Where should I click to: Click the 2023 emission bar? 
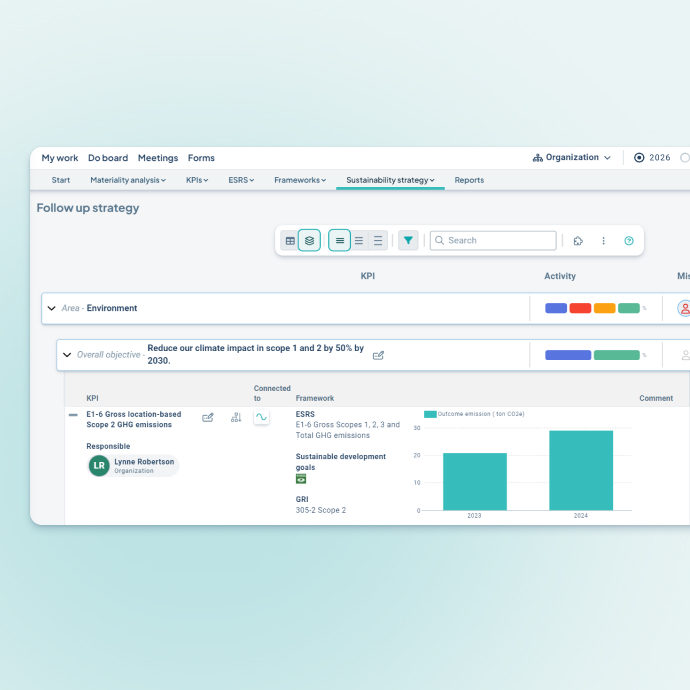pos(475,482)
